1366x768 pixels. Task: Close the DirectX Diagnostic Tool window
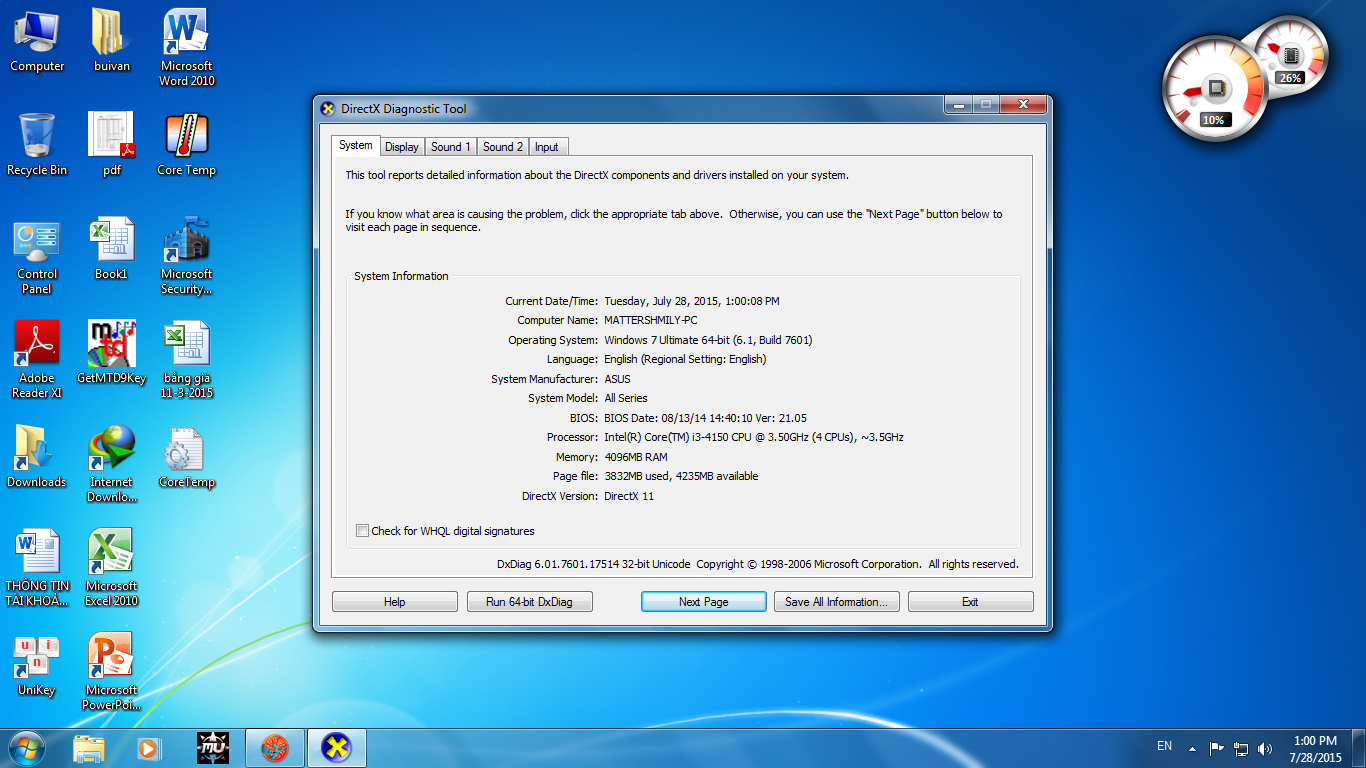[1022, 104]
